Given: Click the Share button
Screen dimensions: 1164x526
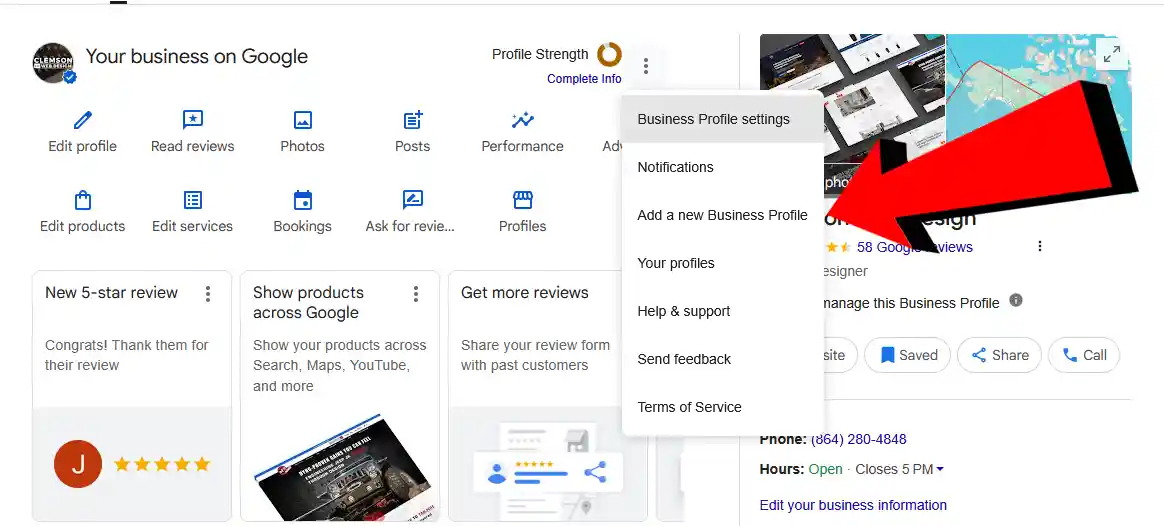Looking at the screenshot, I should point(1000,355).
